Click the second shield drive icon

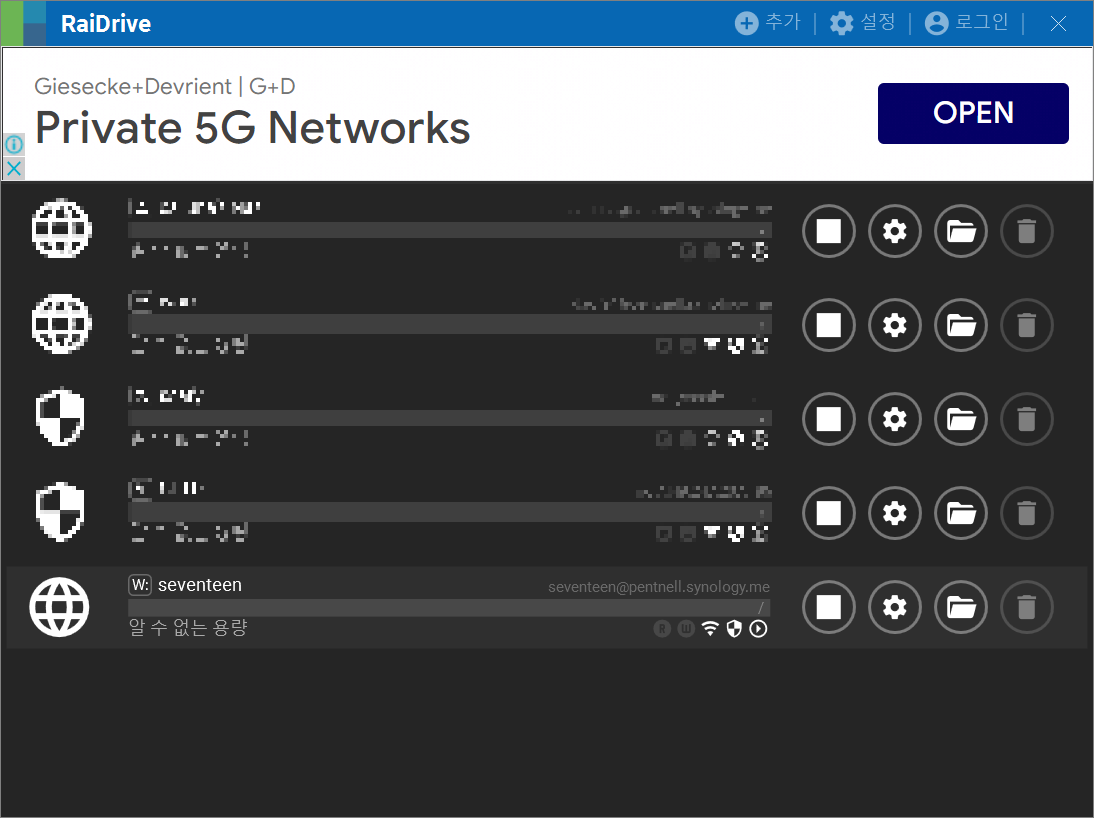pos(60,512)
